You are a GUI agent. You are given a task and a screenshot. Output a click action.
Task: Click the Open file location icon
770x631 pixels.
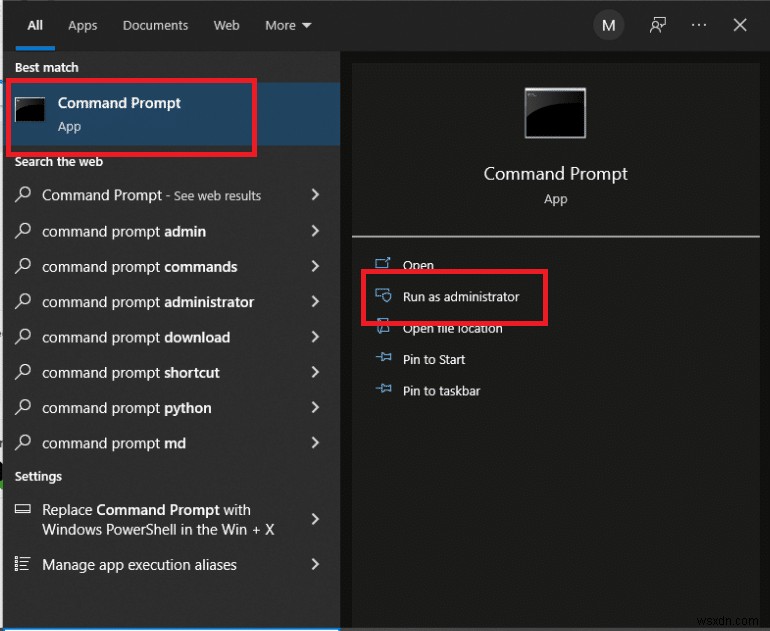click(383, 327)
